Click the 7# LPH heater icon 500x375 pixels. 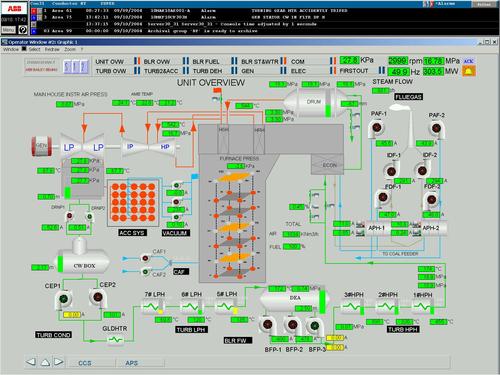point(153,307)
